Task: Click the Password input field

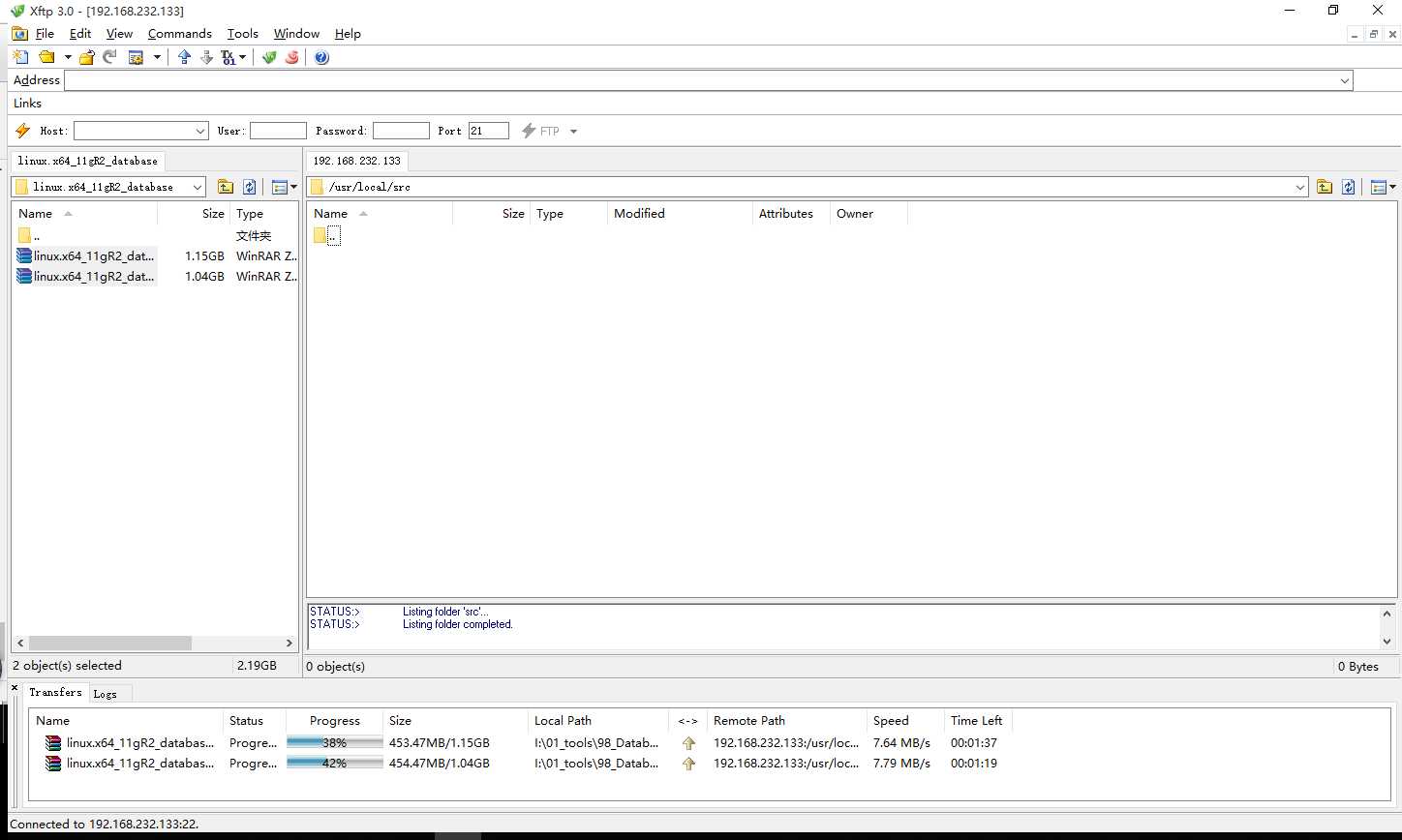Action: click(401, 131)
